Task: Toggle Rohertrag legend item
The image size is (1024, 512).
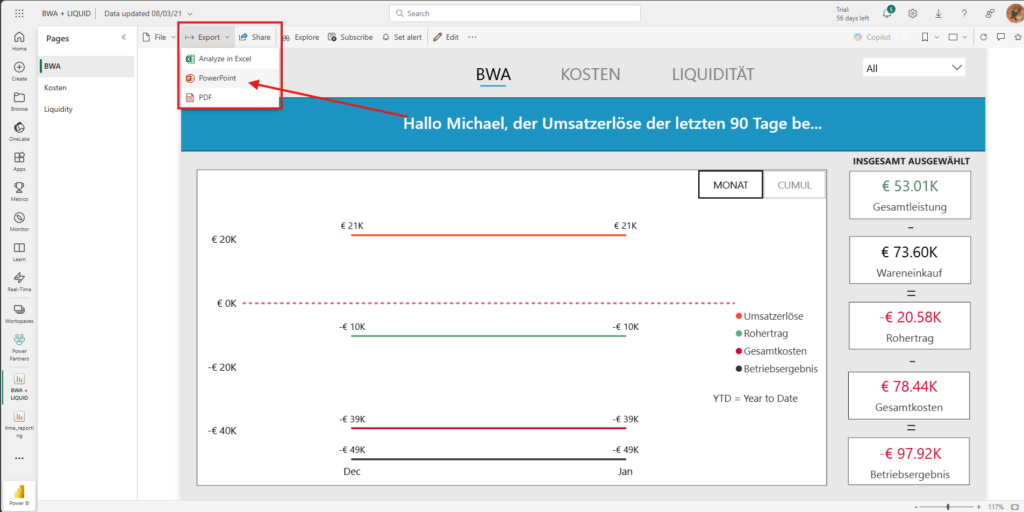Action: (763, 334)
